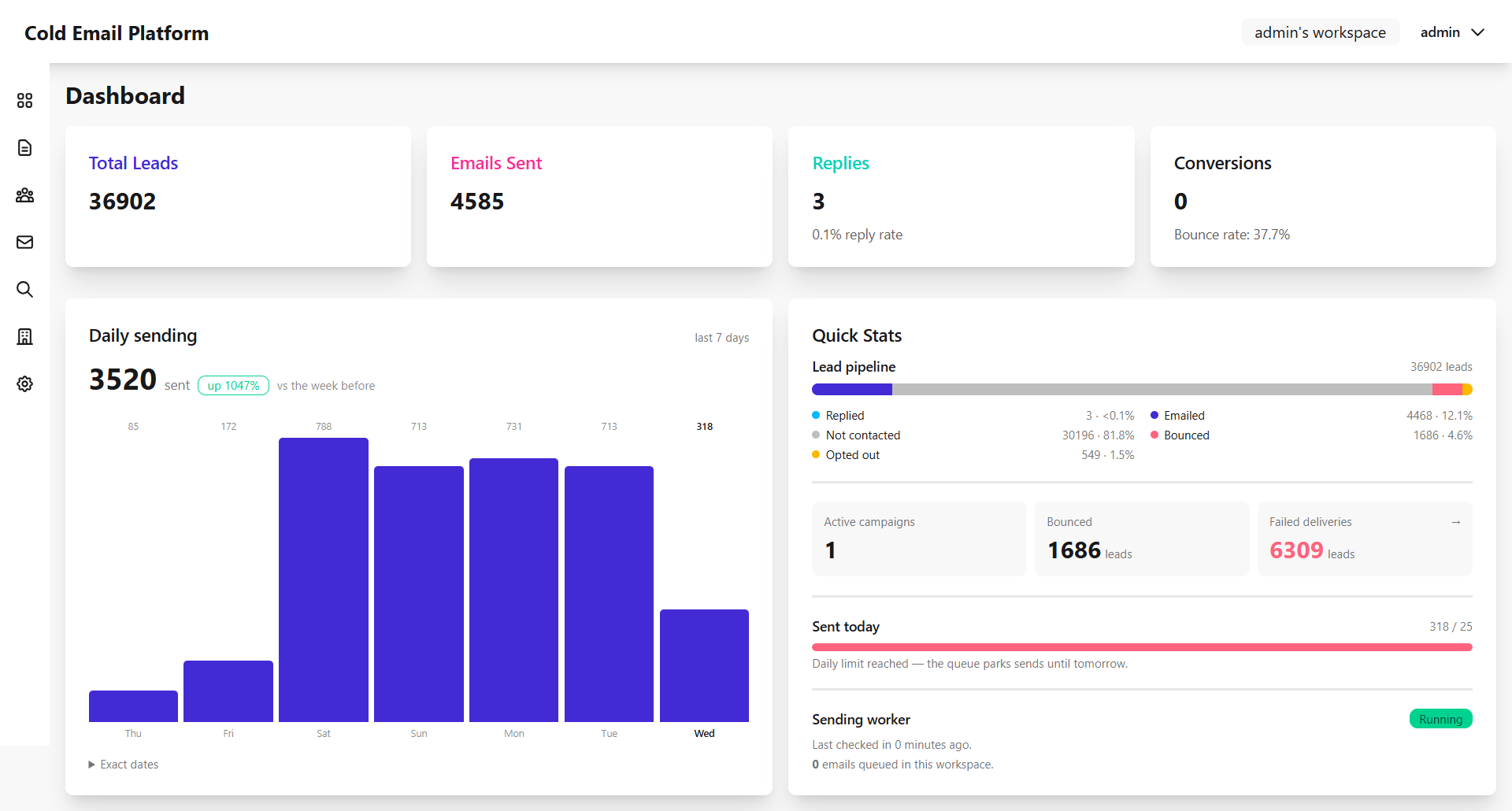Click the Mon bar in chart

[513, 590]
